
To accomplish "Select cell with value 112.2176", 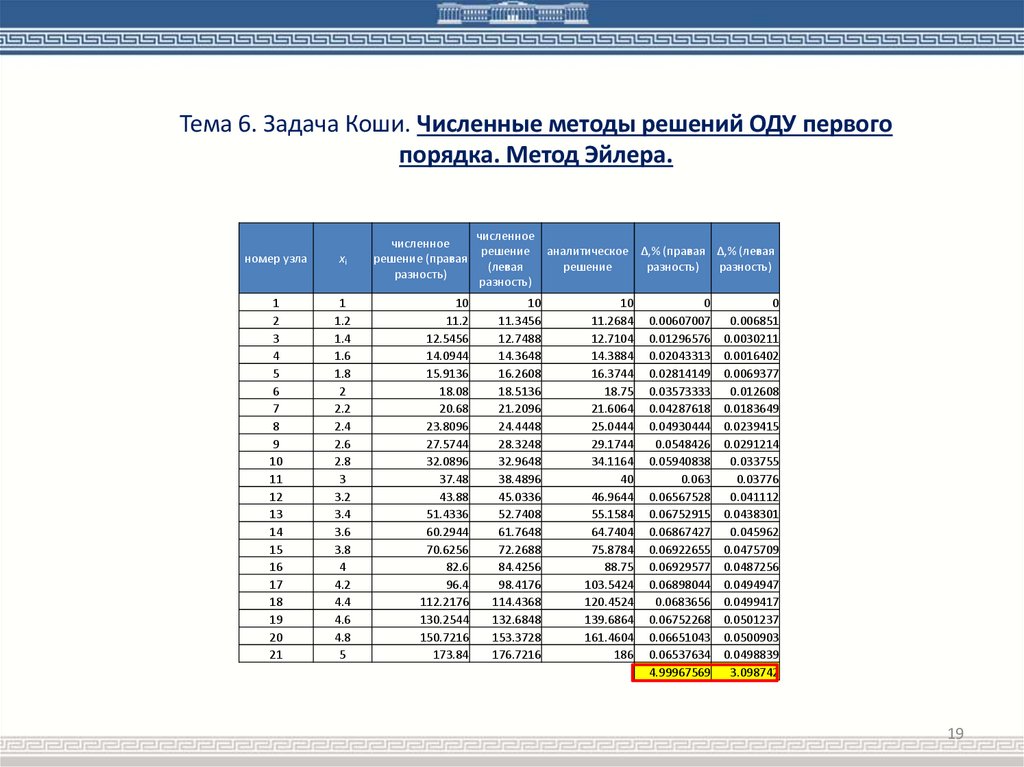I will (421, 602).
